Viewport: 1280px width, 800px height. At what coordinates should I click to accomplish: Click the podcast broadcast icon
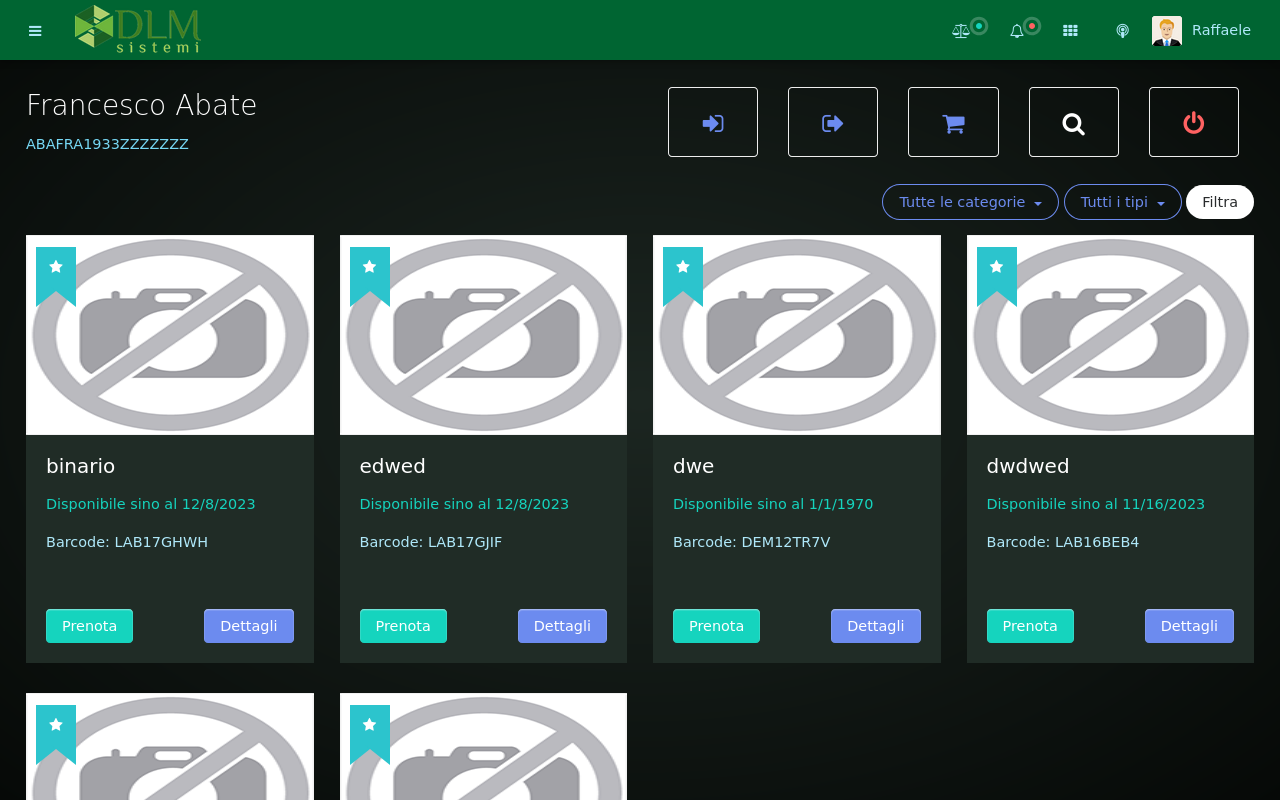click(x=1122, y=31)
